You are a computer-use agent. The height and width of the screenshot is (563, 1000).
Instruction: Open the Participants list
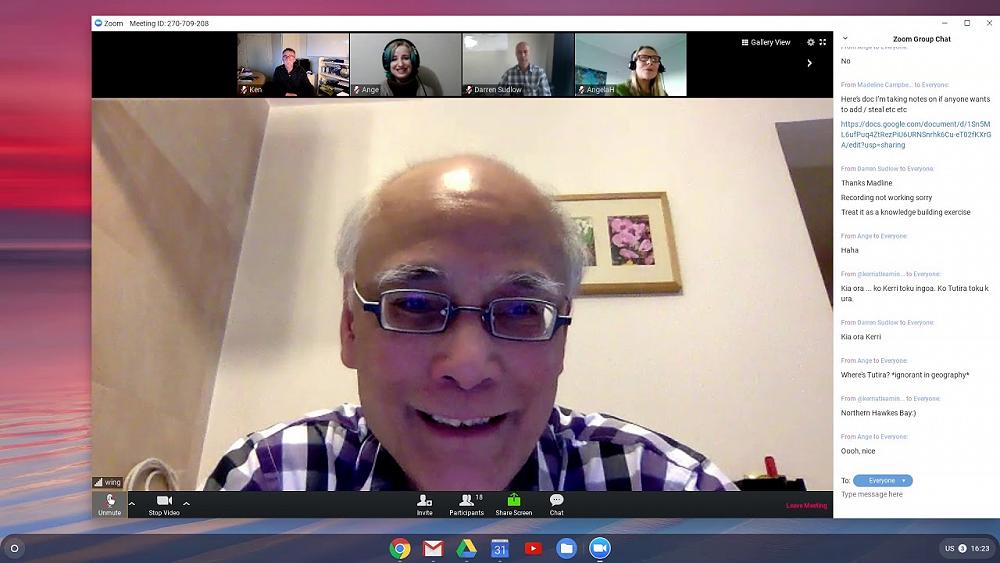(466, 504)
